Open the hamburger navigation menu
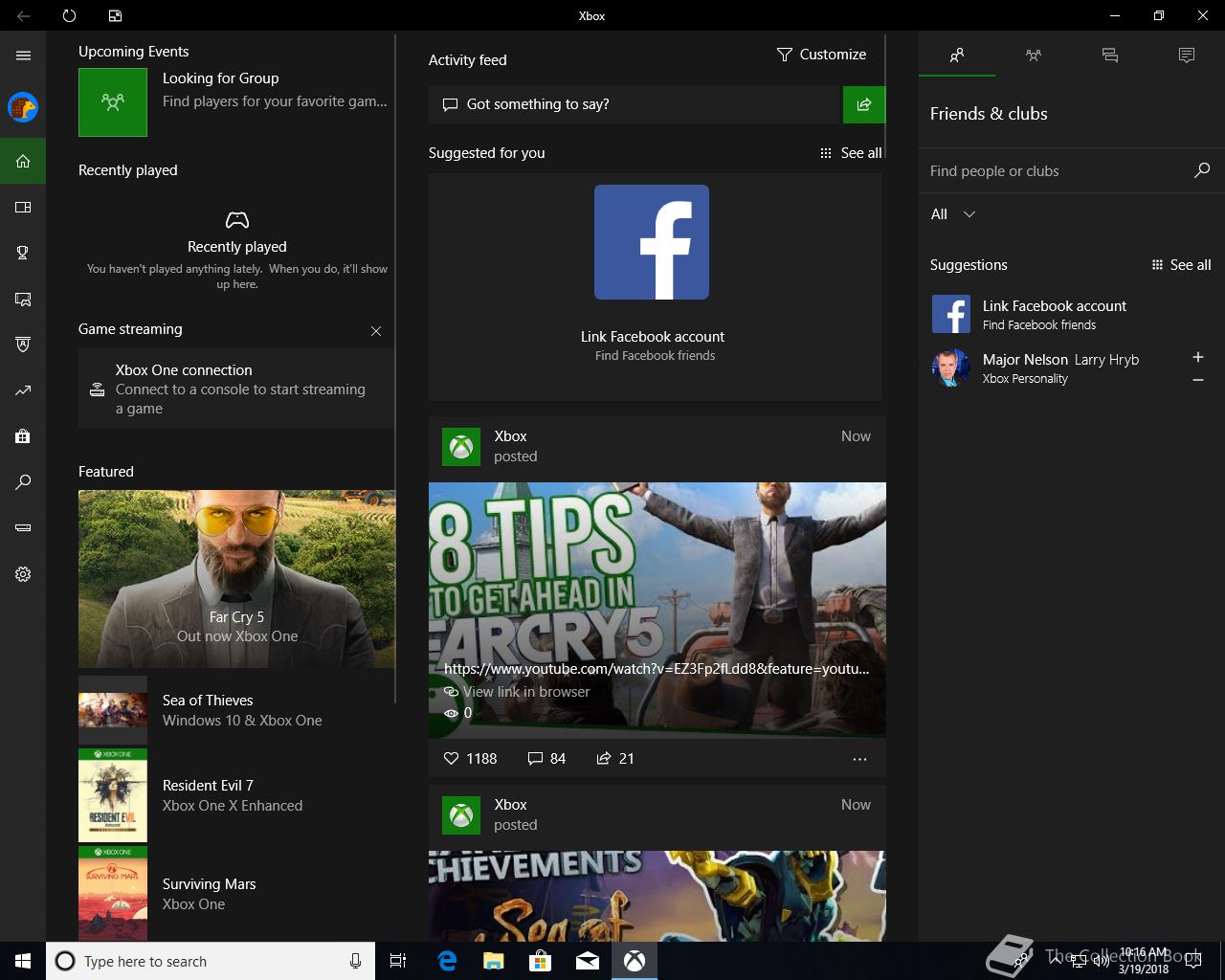 click(23, 56)
